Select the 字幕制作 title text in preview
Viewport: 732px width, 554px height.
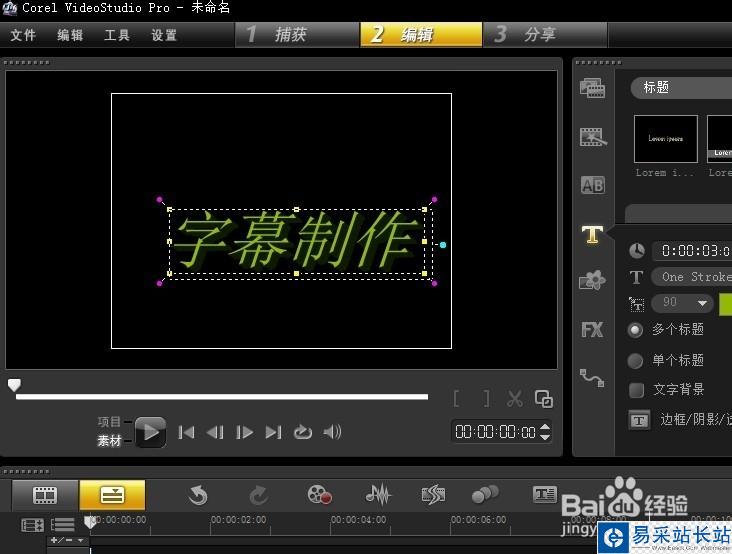coord(297,242)
